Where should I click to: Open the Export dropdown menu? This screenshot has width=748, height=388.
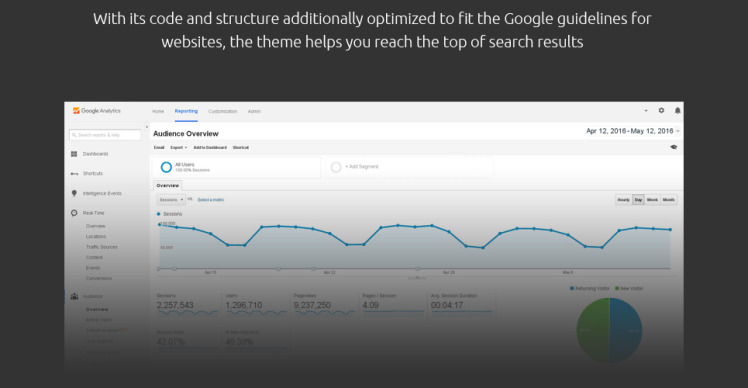point(178,147)
